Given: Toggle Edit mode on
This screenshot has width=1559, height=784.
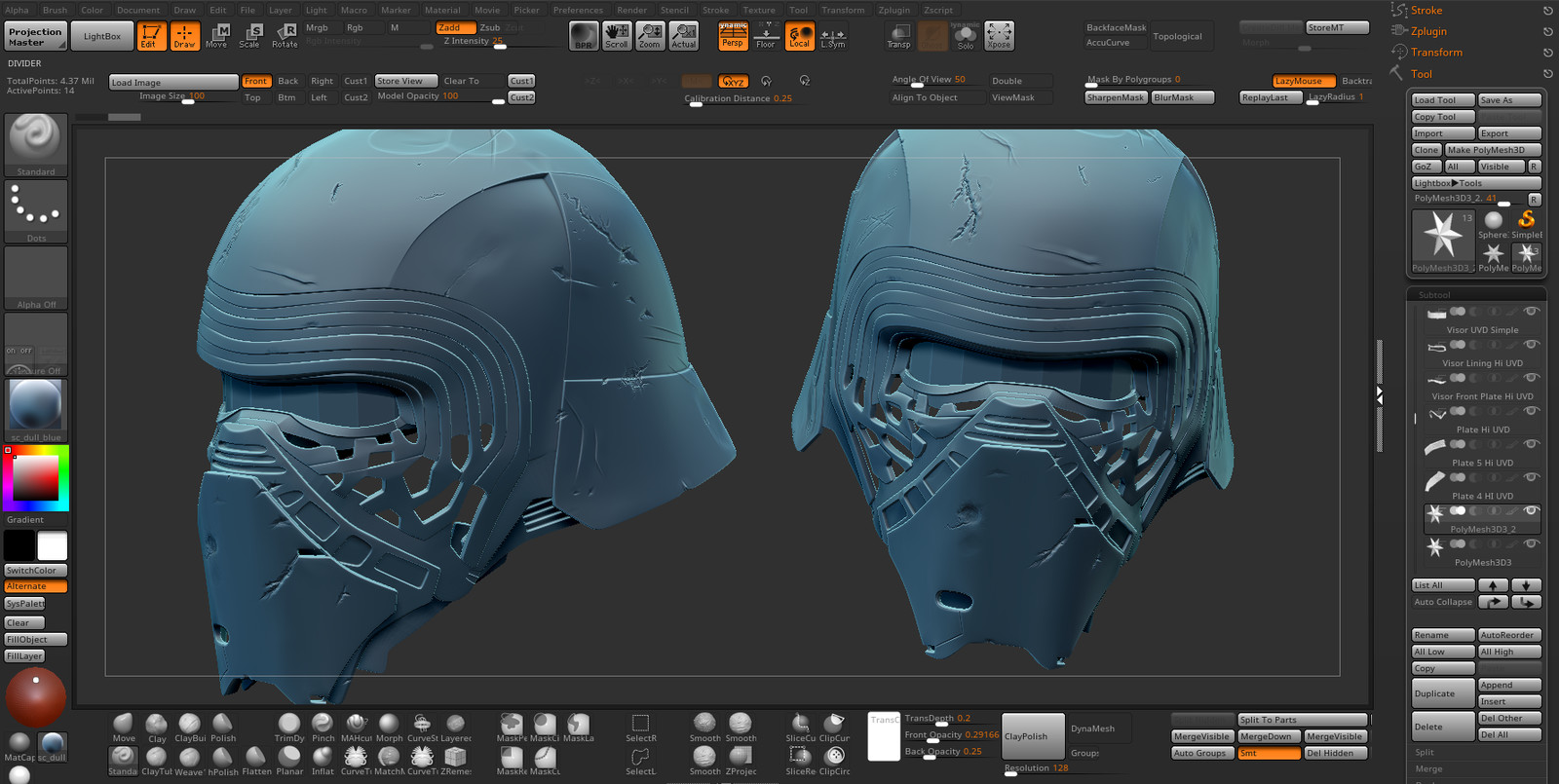Looking at the screenshot, I should pyautogui.click(x=151, y=36).
